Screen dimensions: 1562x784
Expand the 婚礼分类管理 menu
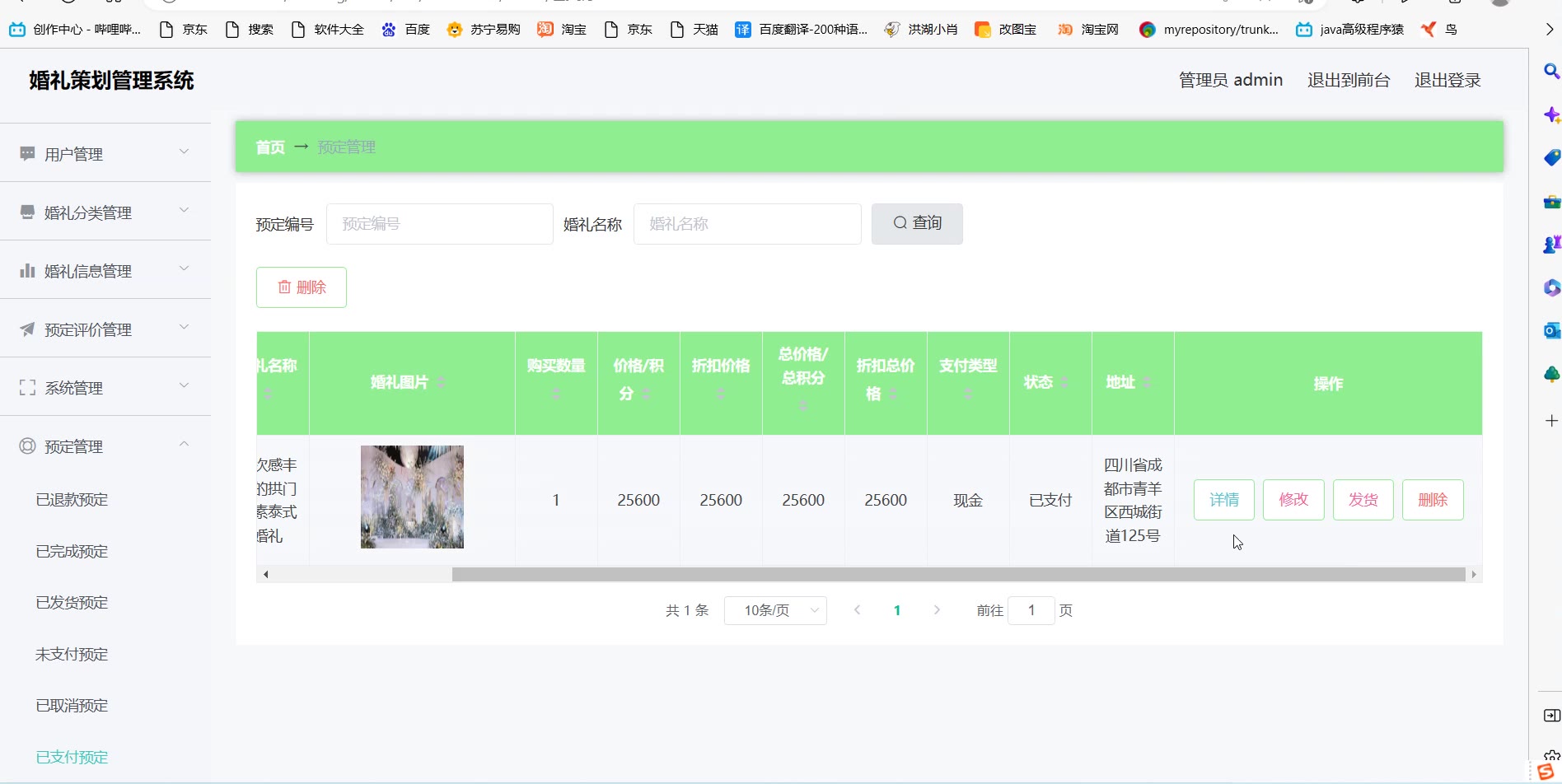pyautogui.click(x=185, y=210)
